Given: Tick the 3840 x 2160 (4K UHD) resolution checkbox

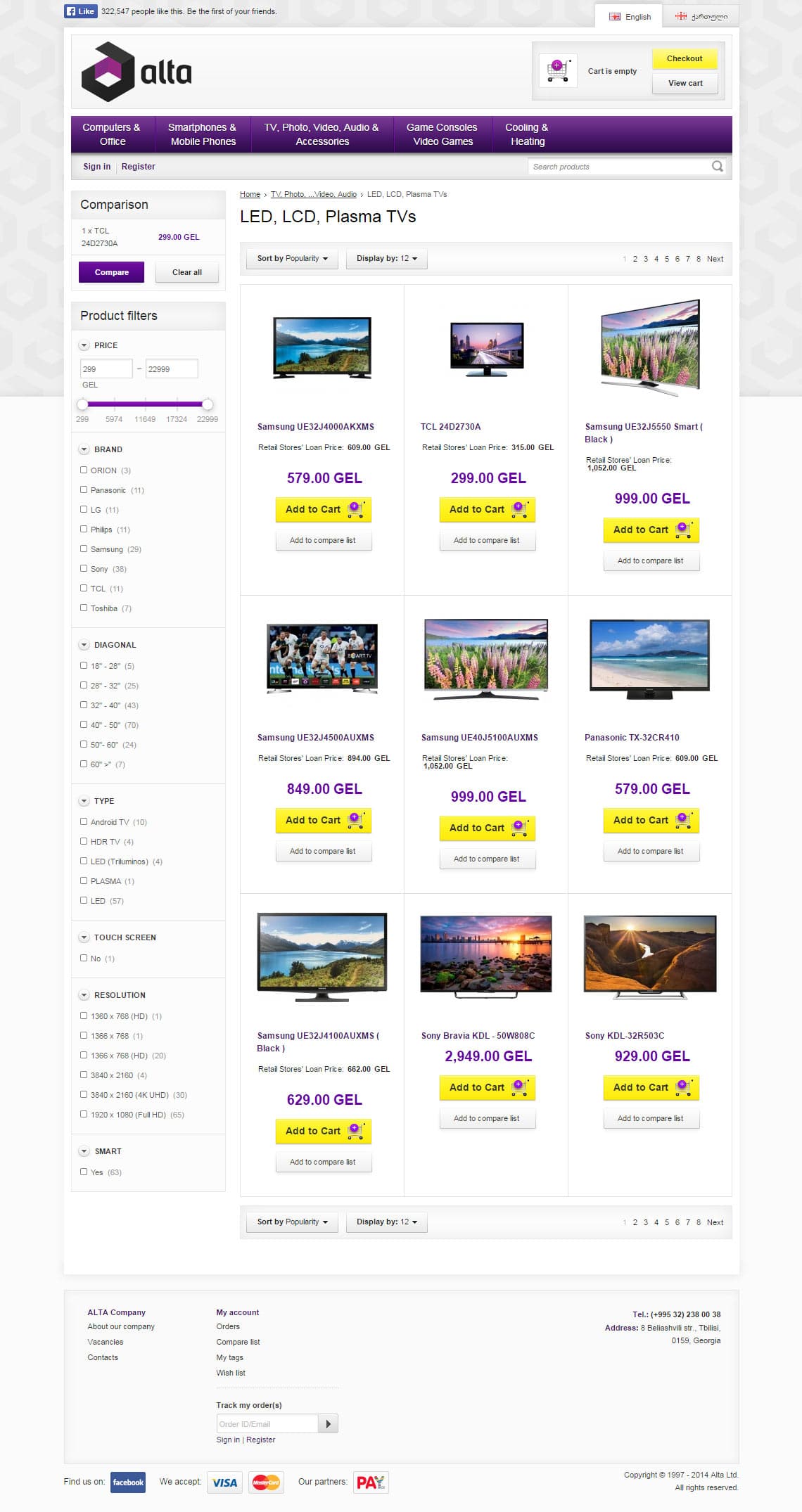Looking at the screenshot, I should pos(84,1094).
